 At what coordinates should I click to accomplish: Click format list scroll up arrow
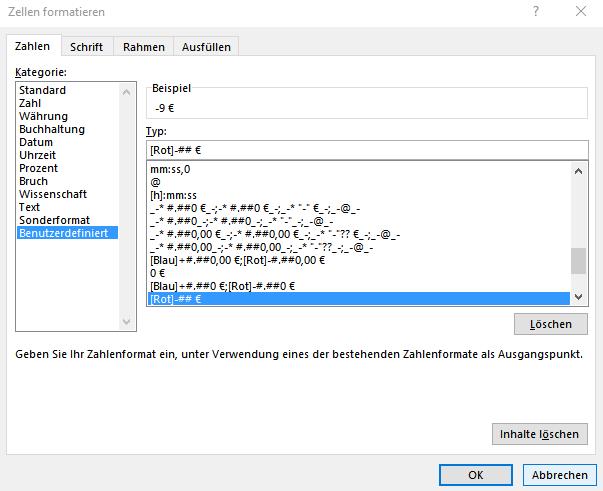(578, 171)
